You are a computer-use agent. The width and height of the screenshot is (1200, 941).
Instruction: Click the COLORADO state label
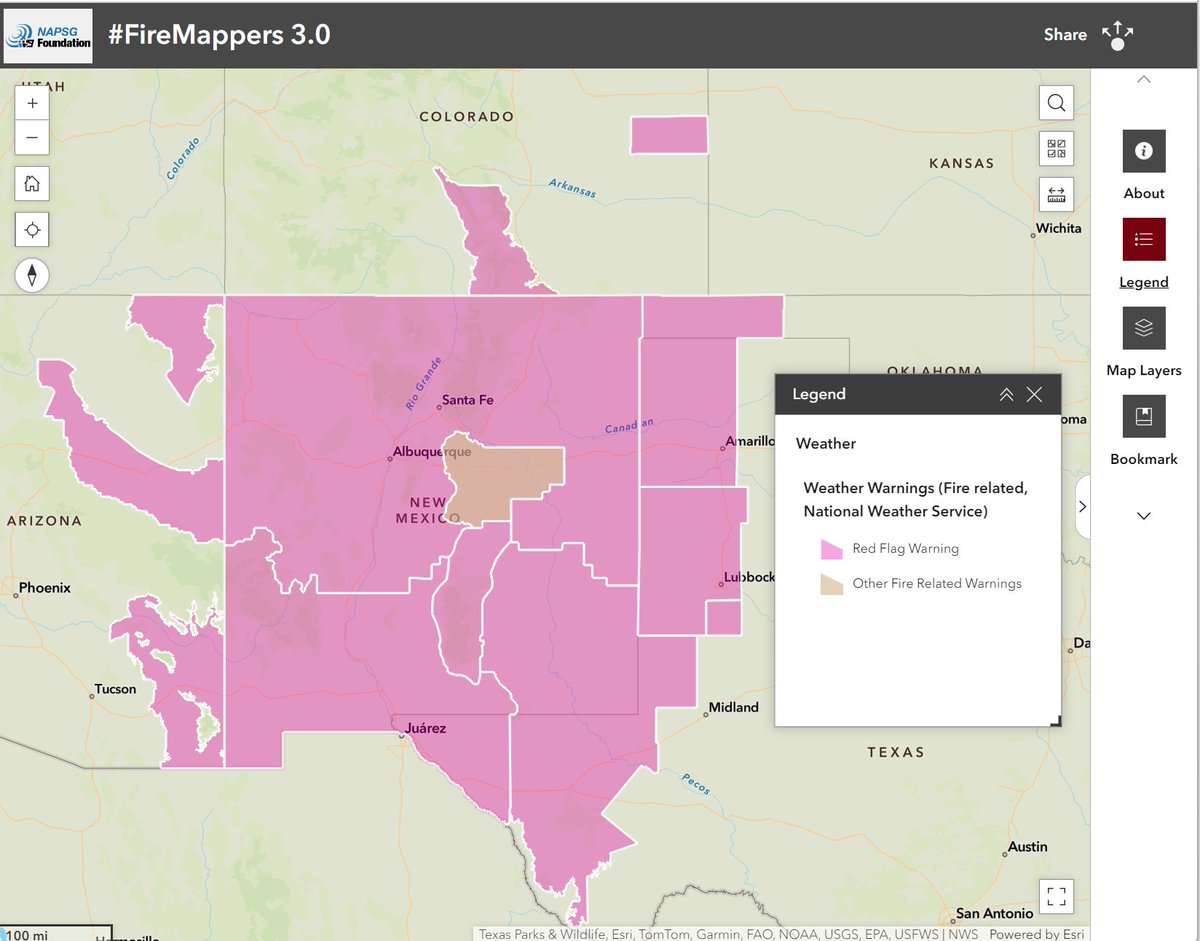point(467,117)
